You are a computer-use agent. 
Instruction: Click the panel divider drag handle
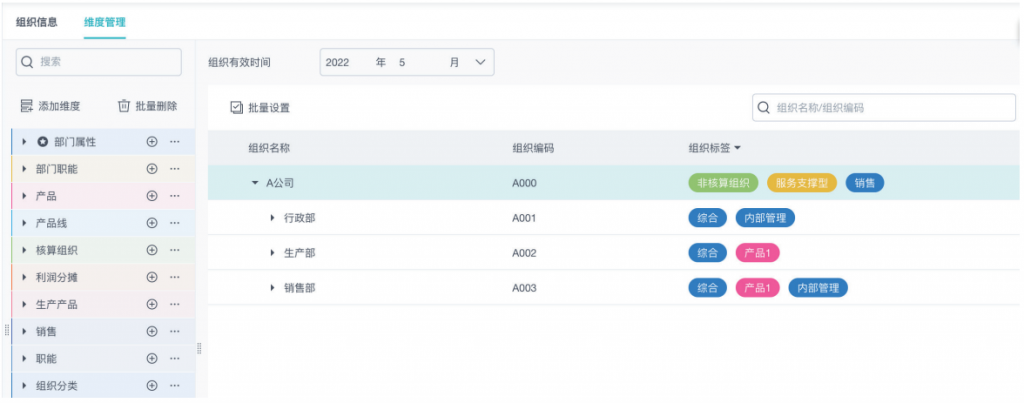point(199,348)
